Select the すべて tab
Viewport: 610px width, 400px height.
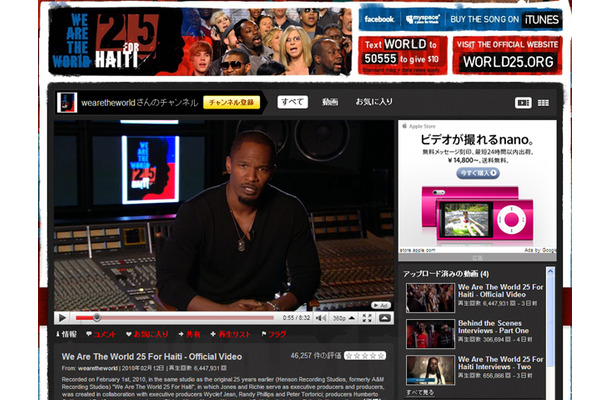pos(293,102)
